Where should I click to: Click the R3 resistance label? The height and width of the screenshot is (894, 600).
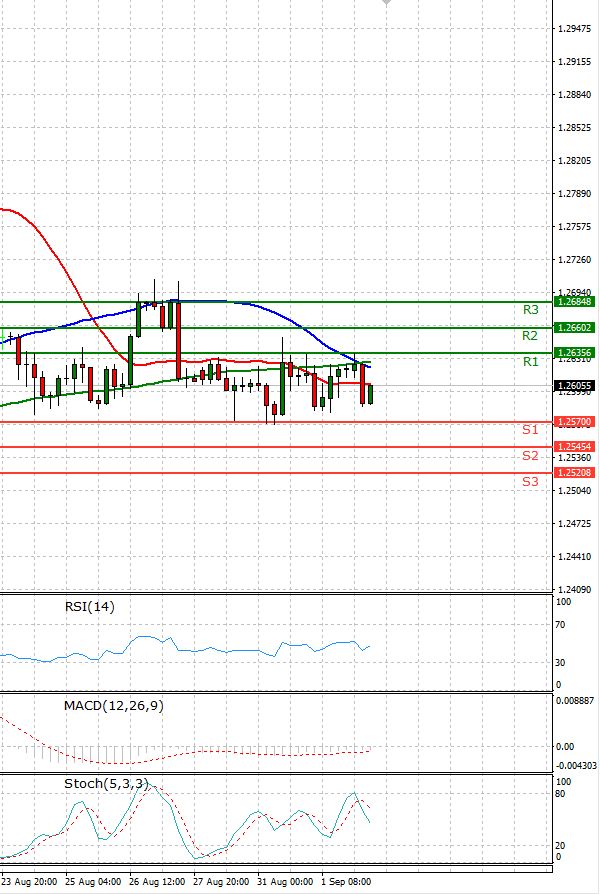coord(530,310)
